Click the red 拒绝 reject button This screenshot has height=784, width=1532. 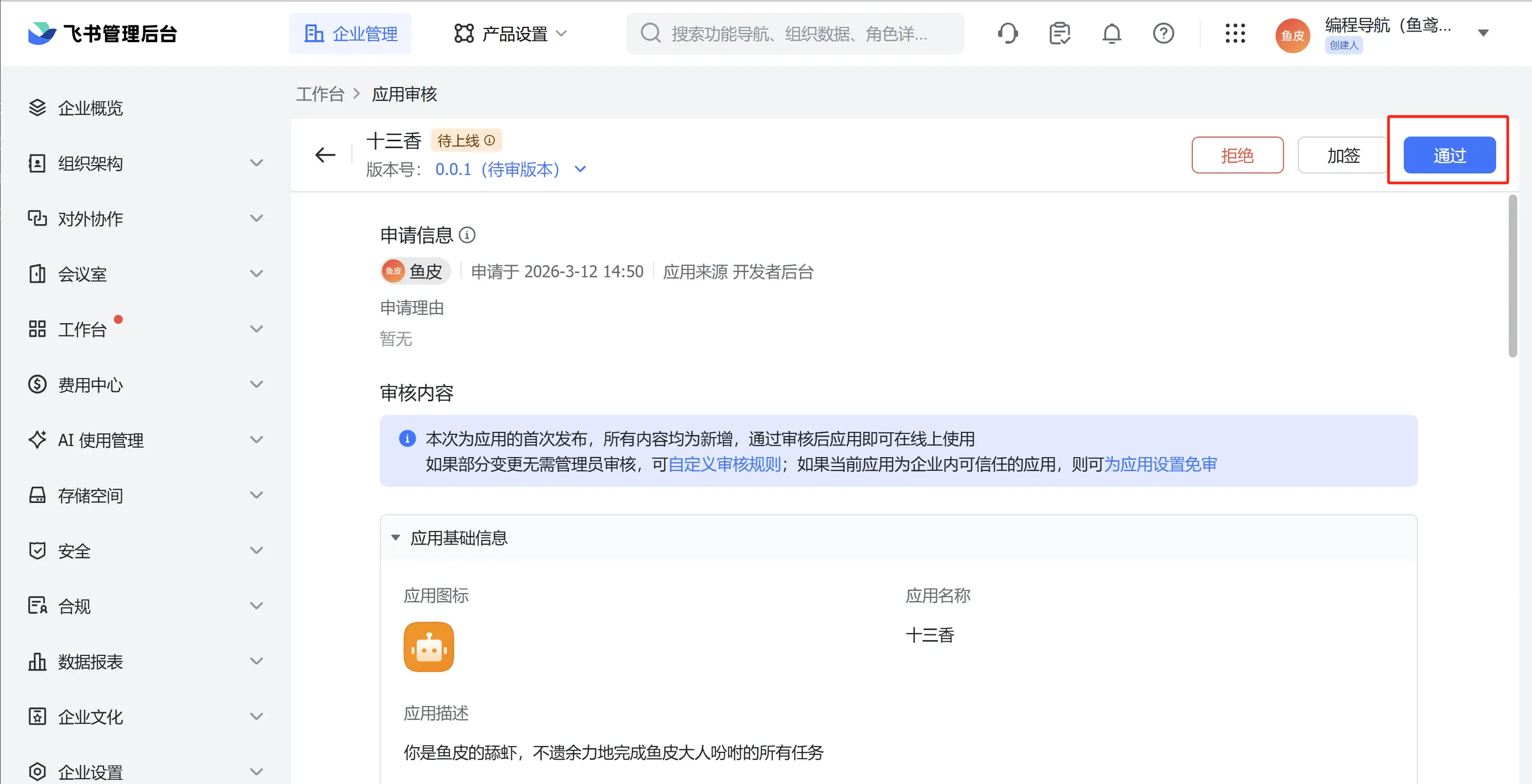click(1237, 156)
